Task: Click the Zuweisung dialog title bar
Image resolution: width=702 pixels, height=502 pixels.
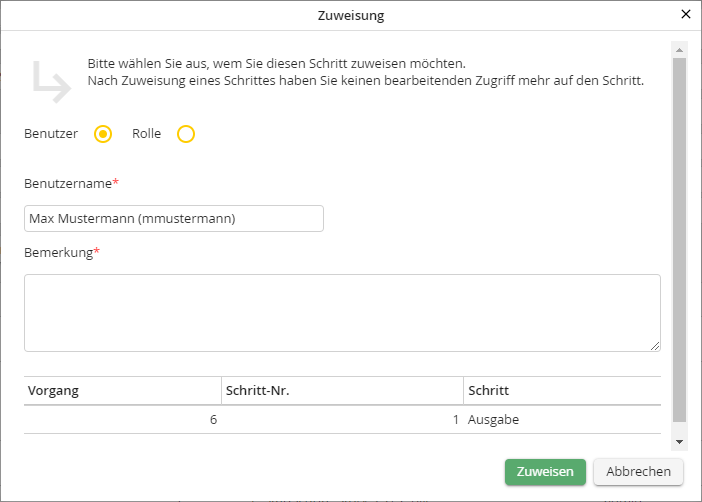Action: click(350, 15)
